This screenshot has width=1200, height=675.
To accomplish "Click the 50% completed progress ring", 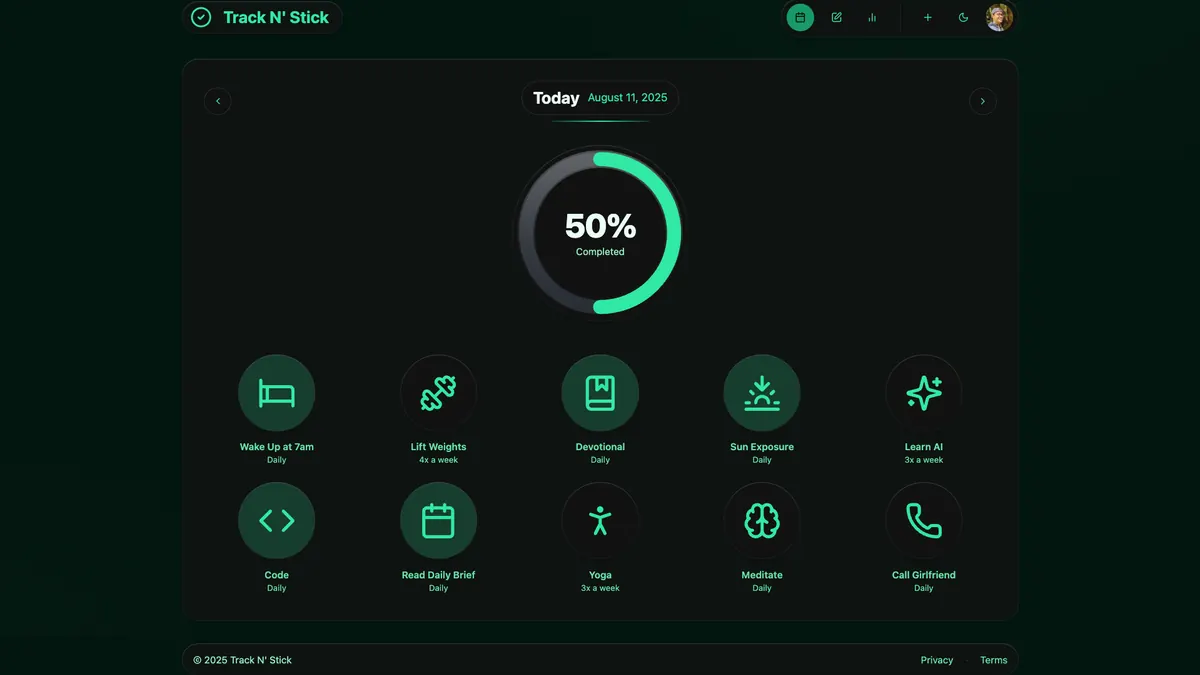I will click(600, 232).
